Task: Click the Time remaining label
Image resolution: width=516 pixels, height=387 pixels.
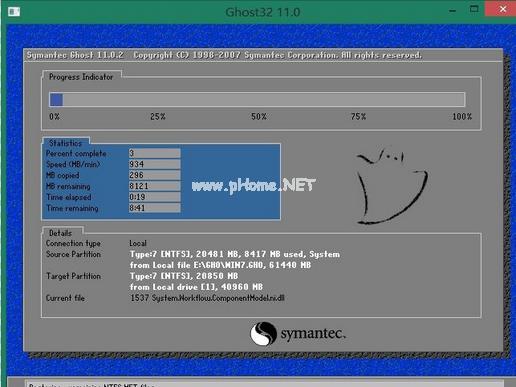Action: tap(72, 208)
